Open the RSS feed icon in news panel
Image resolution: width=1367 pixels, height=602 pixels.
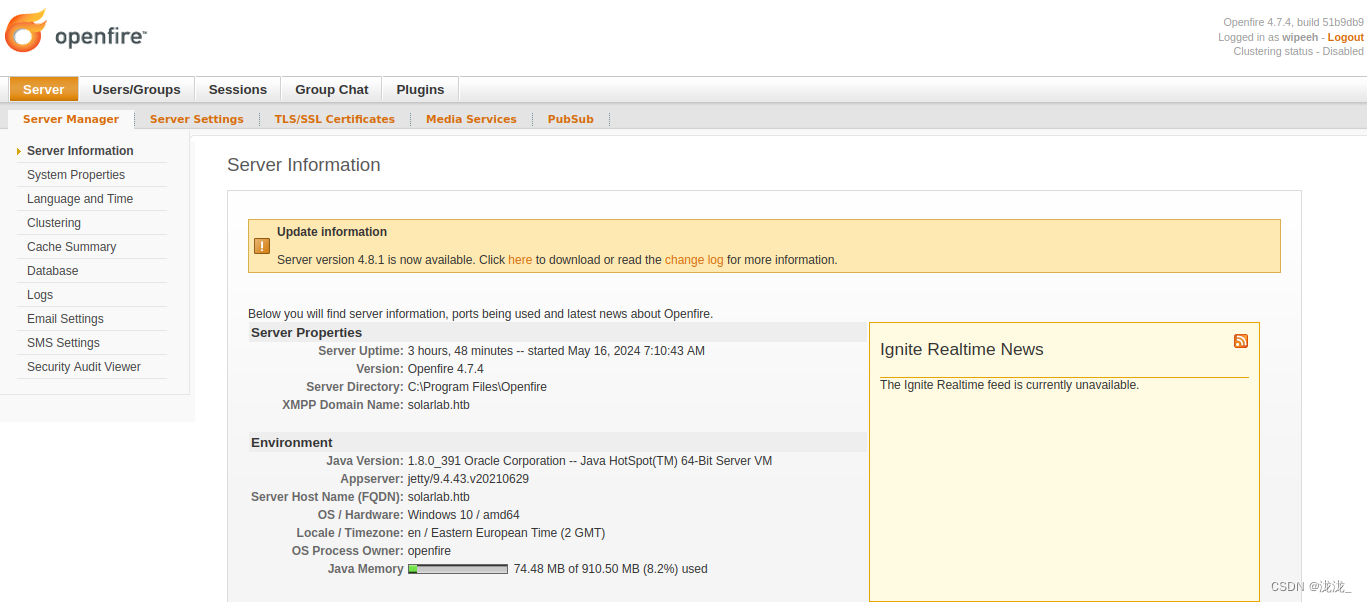tap(1241, 341)
